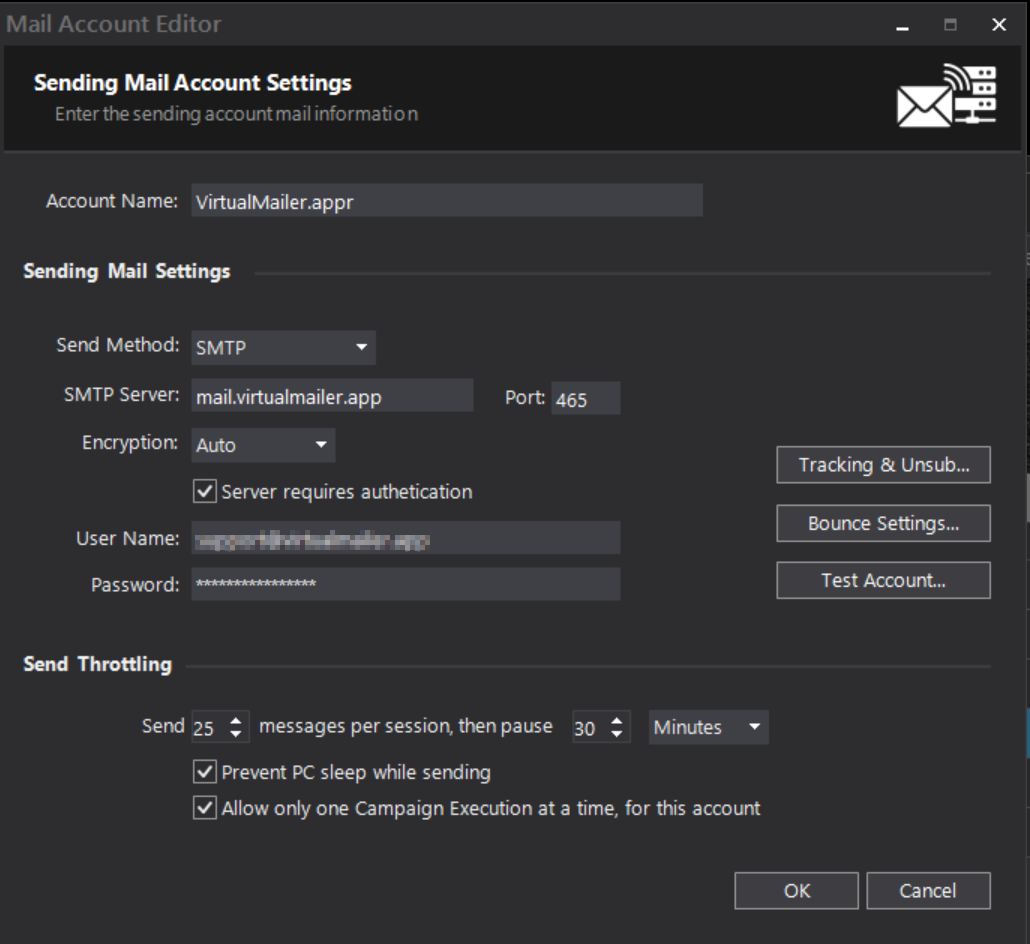Increase pause duration with up arrow

click(x=616, y=720)
